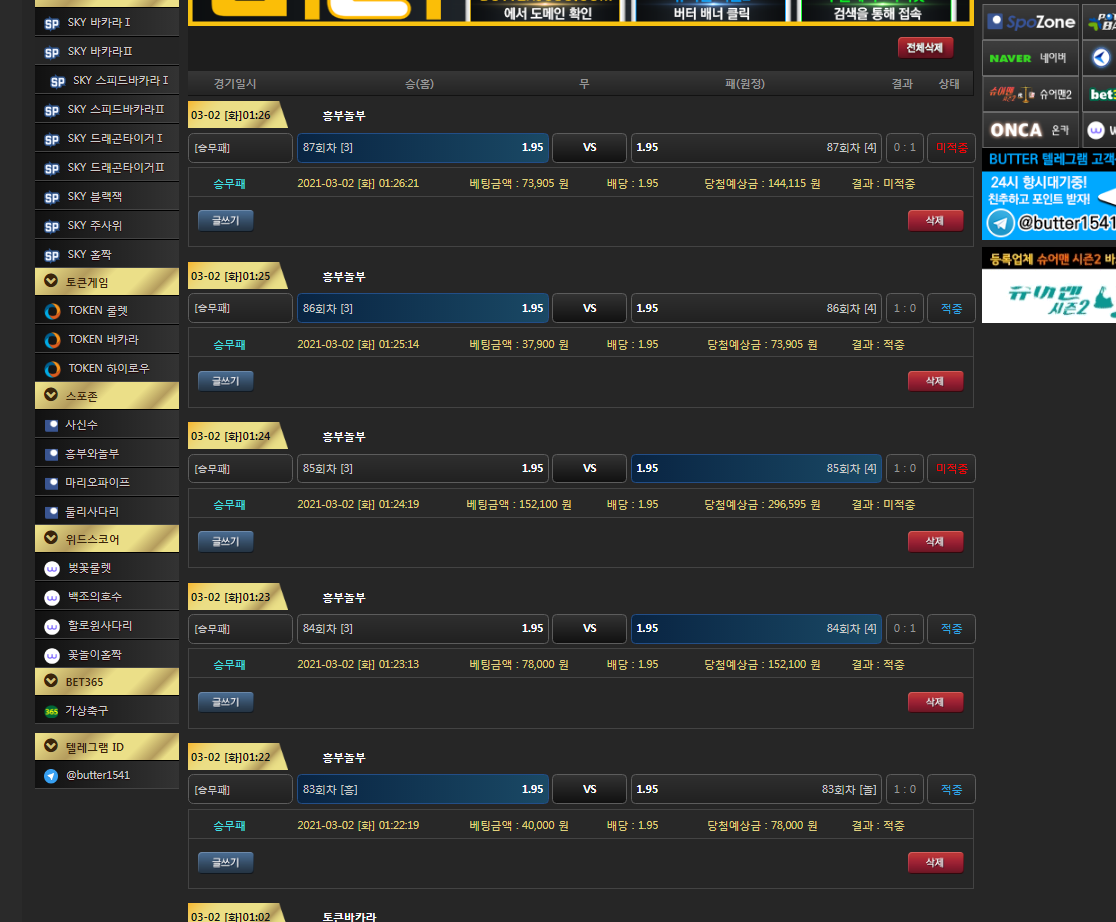This screenshot has width=1116, height=922.
Task: Click the 벚꽃룰렛 icon in sidebar
Action: pos(52,569)
